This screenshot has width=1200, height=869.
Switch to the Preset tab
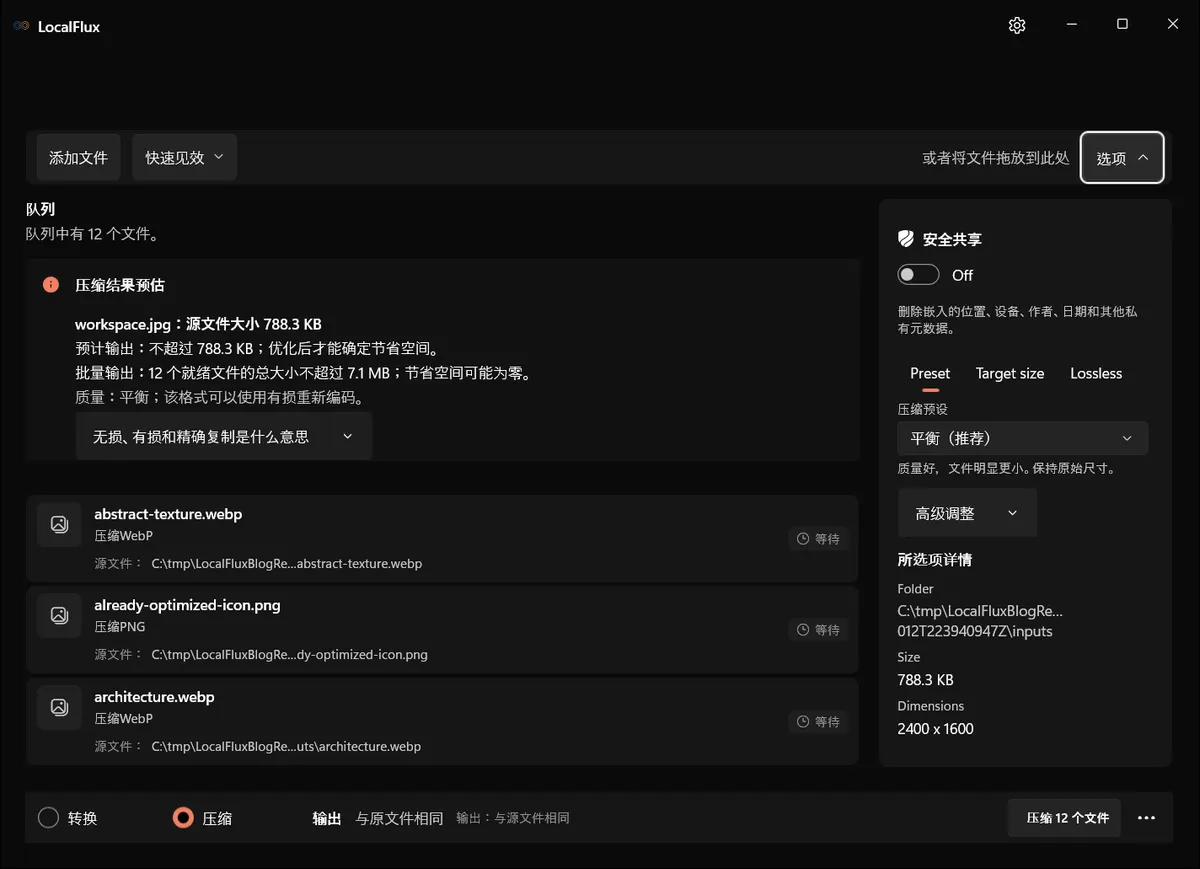click(x=930, y=373)
